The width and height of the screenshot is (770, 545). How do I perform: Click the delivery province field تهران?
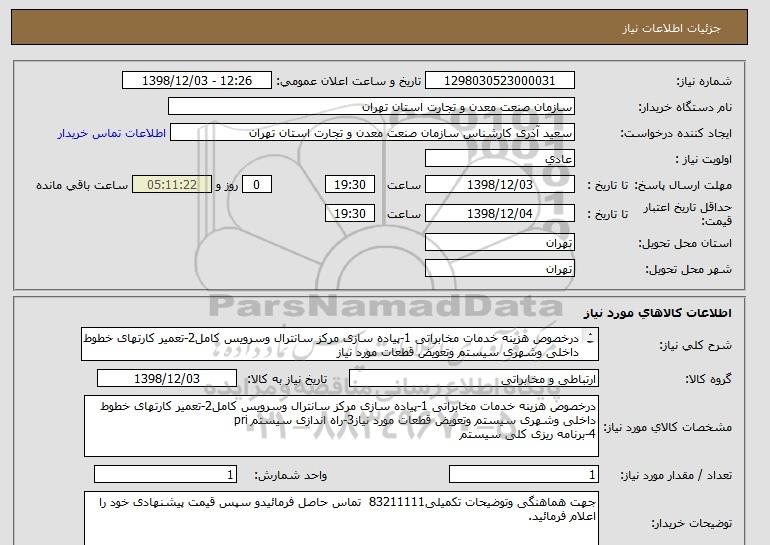pos(499,243)
